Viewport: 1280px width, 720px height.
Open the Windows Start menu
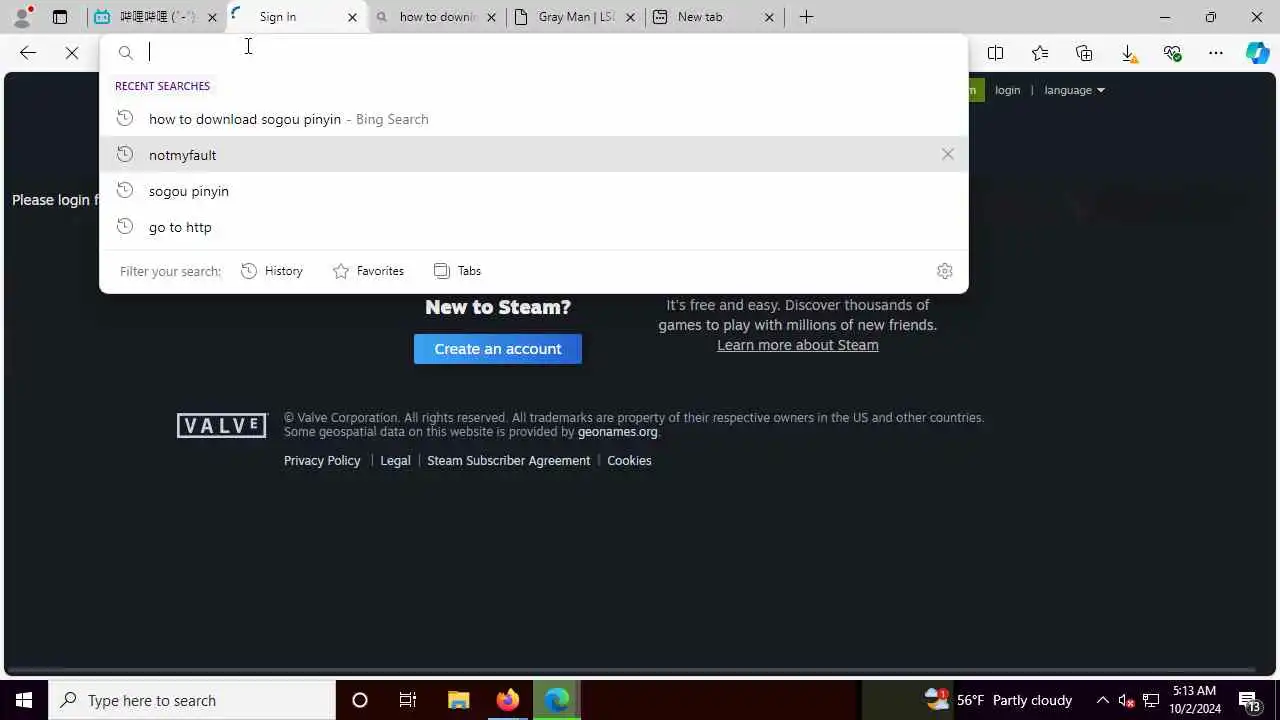coord(24,700)
